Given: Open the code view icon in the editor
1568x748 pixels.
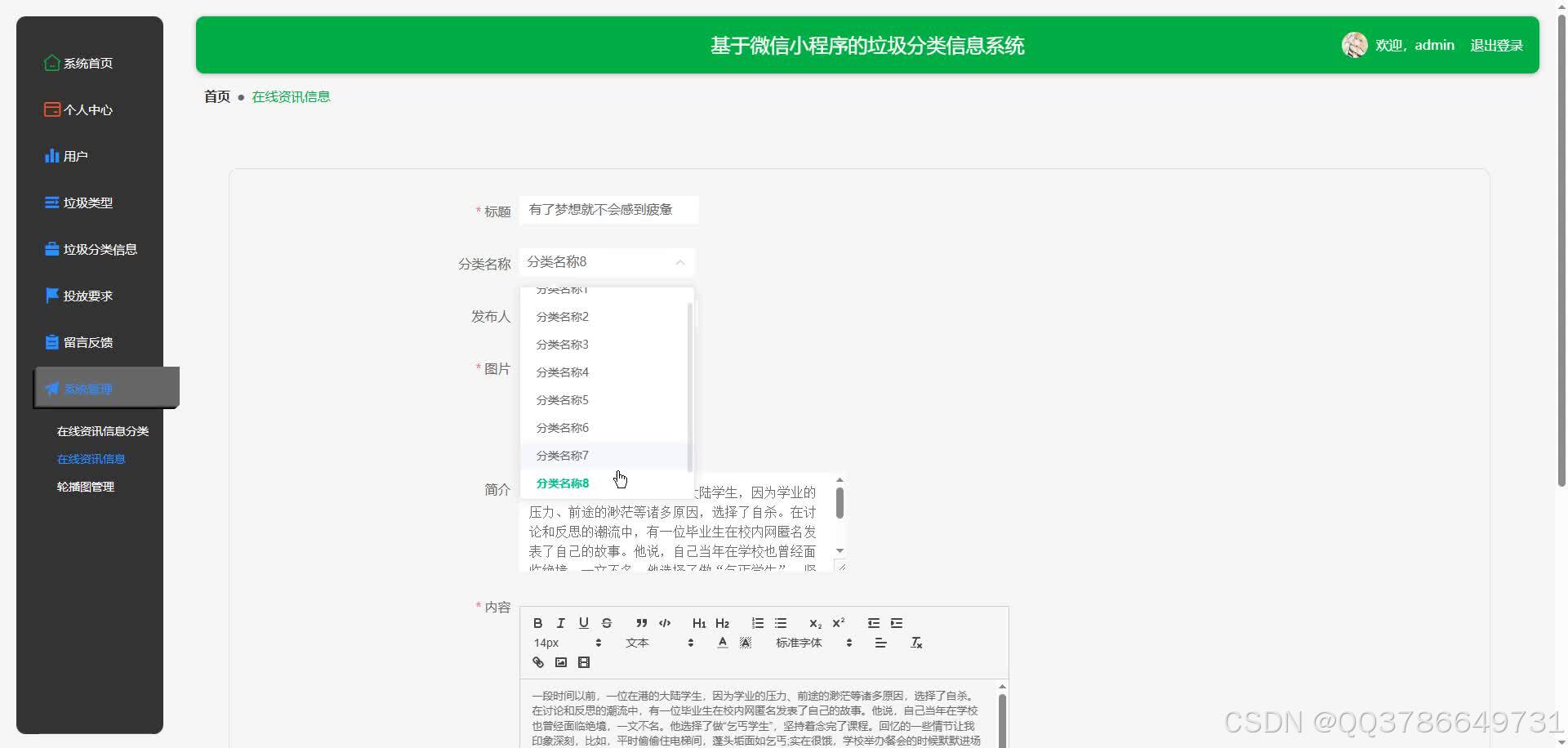Looking at the screenshot, I should (664, 622).
